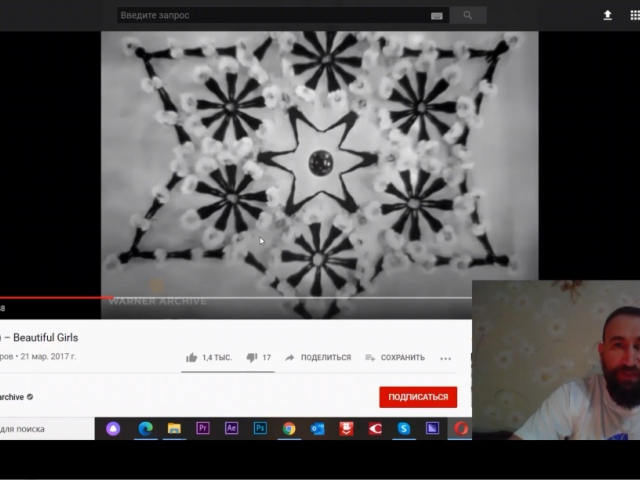Image resolution: width=640 pixels, height=480 pixels.
Task: Open Microsoft Edge from taskbar
Action: [x=146, y=429]
